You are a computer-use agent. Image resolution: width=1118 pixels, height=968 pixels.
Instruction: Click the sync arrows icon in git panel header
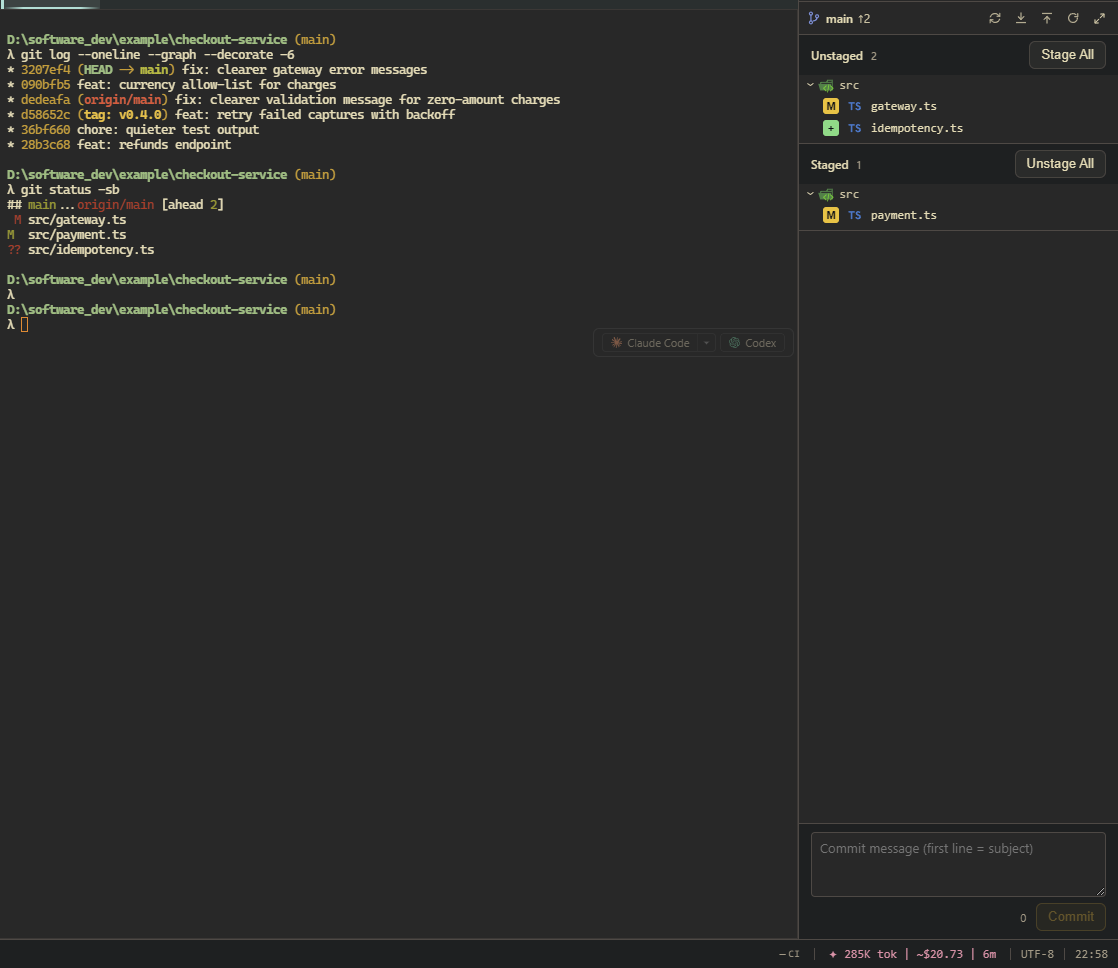[995, 19]
